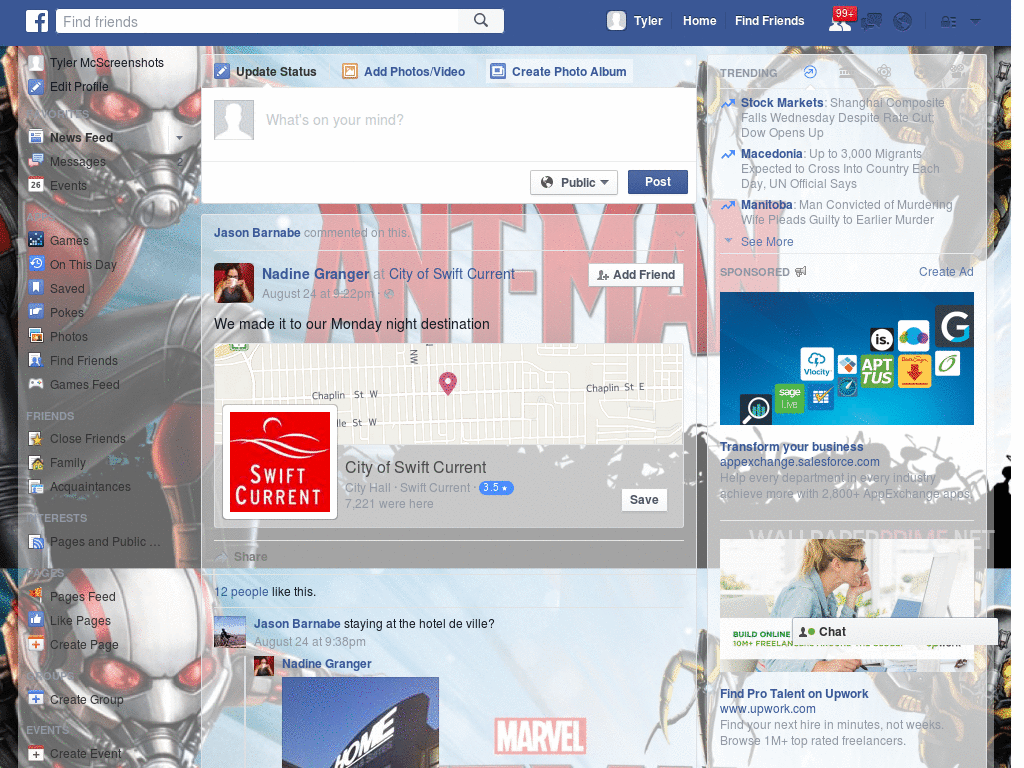The height and width of the screenshot is (768, 1024).
Task: Open the Create Ad link
Action: coord(946,272)
